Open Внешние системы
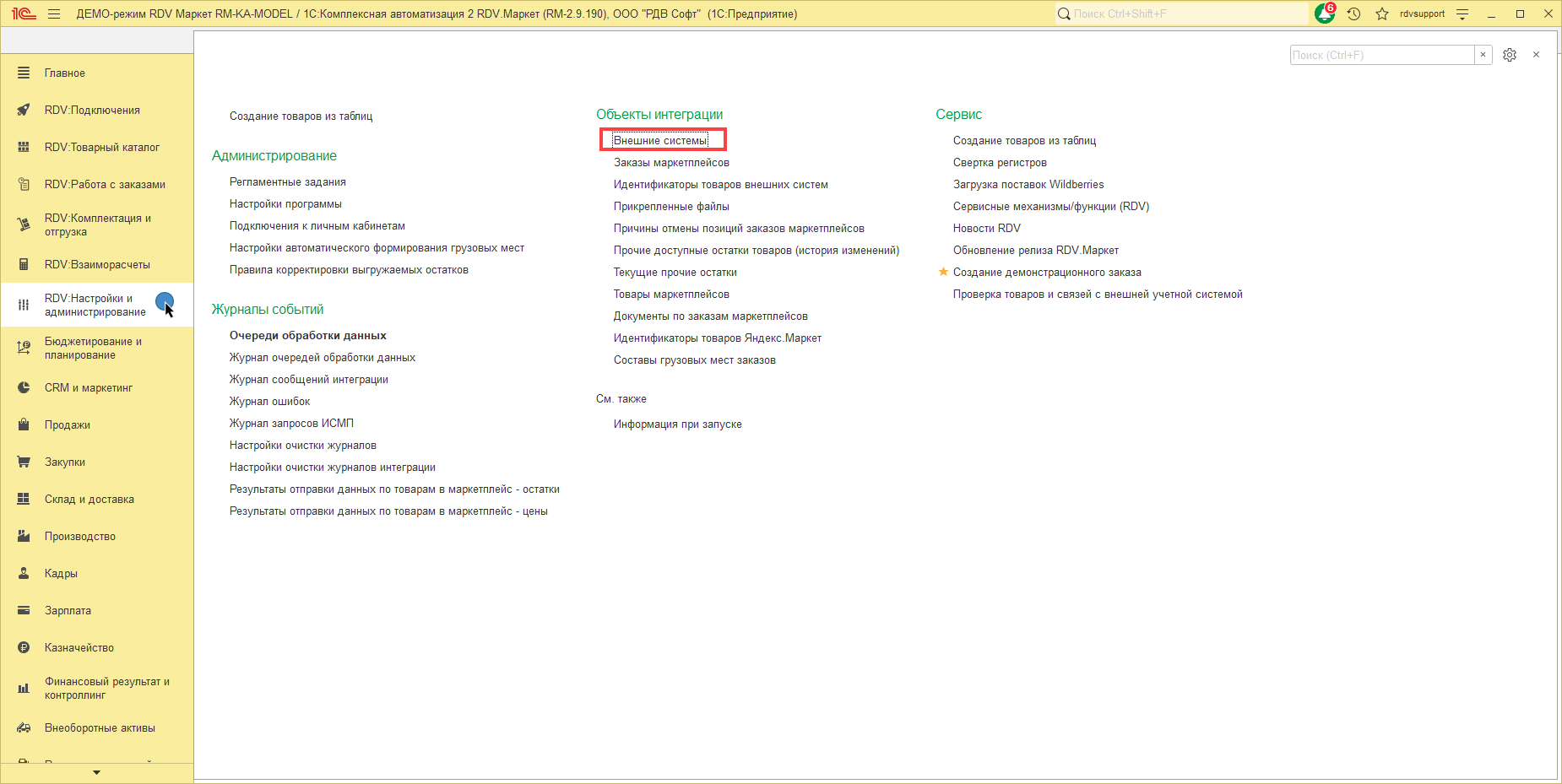The width and height of the screenshot is (1562, 784). click(660, 140)
